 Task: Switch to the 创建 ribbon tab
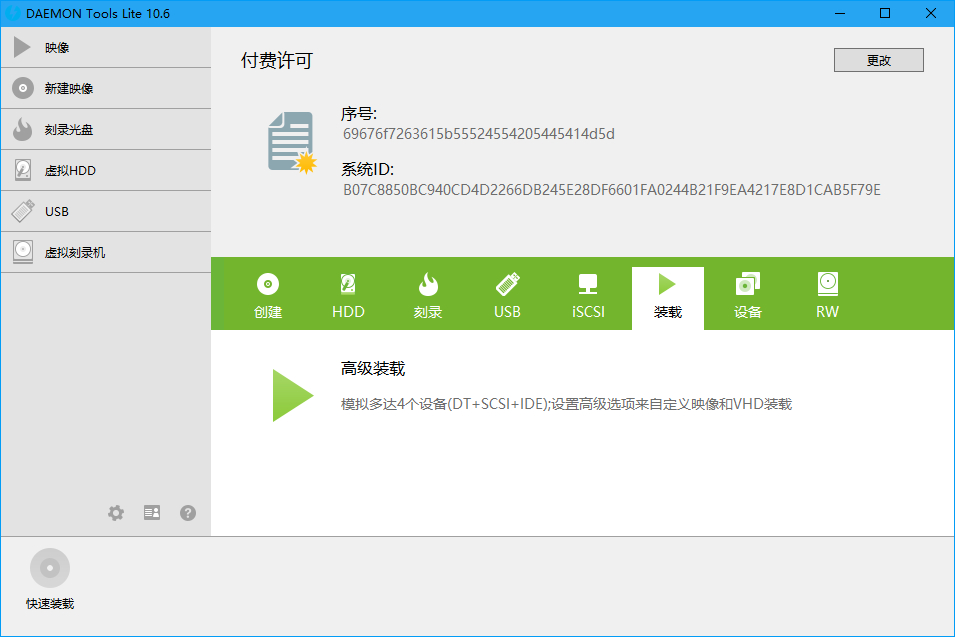tap(267, 294)
